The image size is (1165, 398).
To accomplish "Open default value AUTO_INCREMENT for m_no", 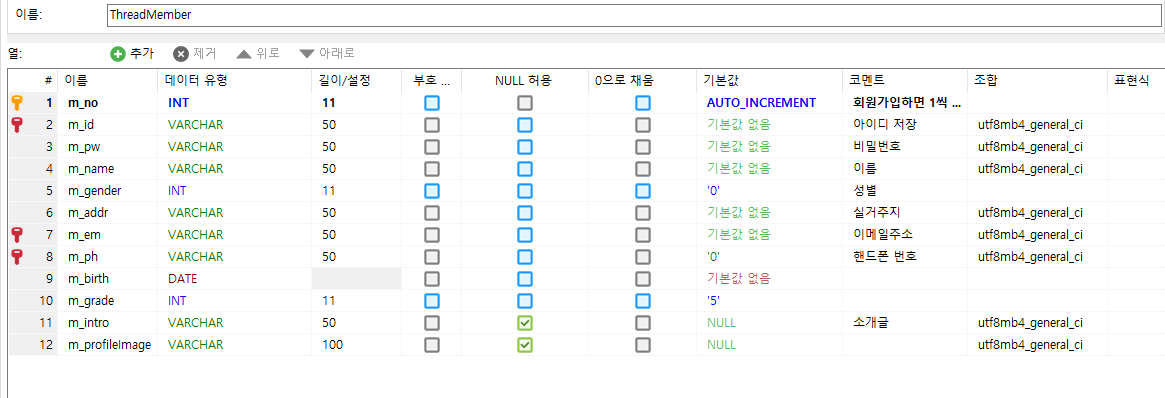I will coord(761,102).
